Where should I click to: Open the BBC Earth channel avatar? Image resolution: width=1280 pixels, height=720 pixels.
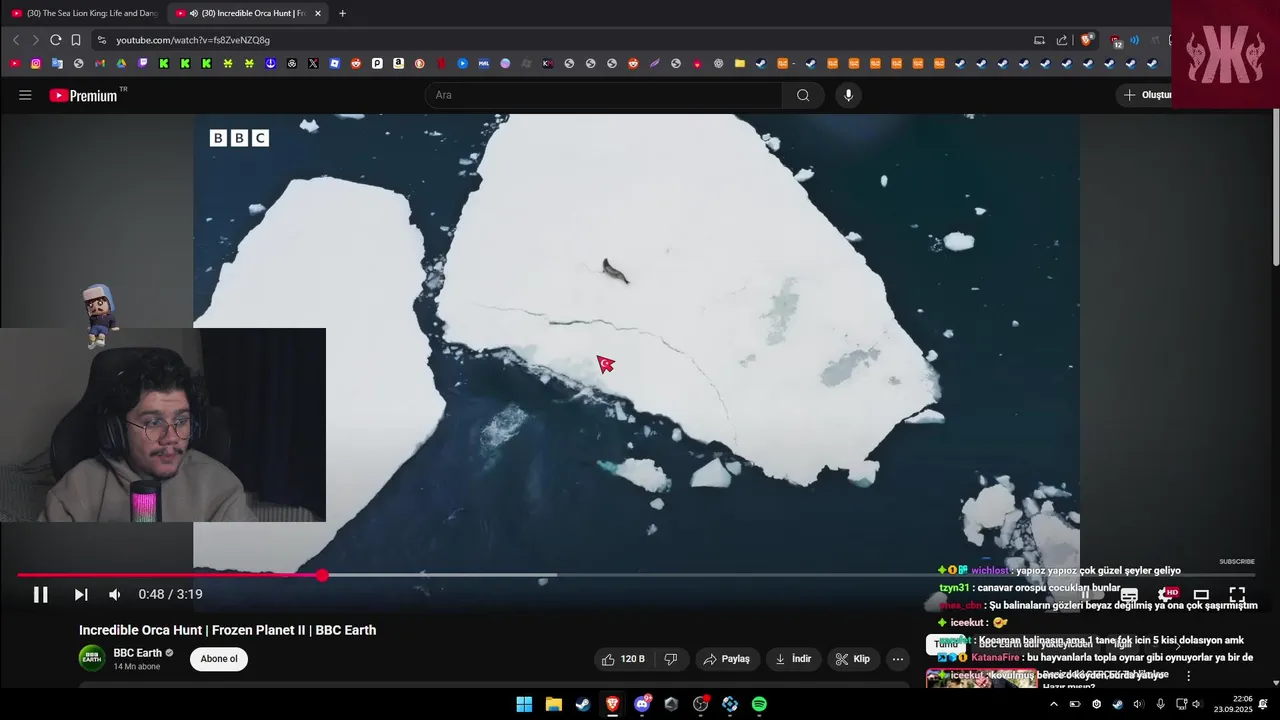coord(92,658)
